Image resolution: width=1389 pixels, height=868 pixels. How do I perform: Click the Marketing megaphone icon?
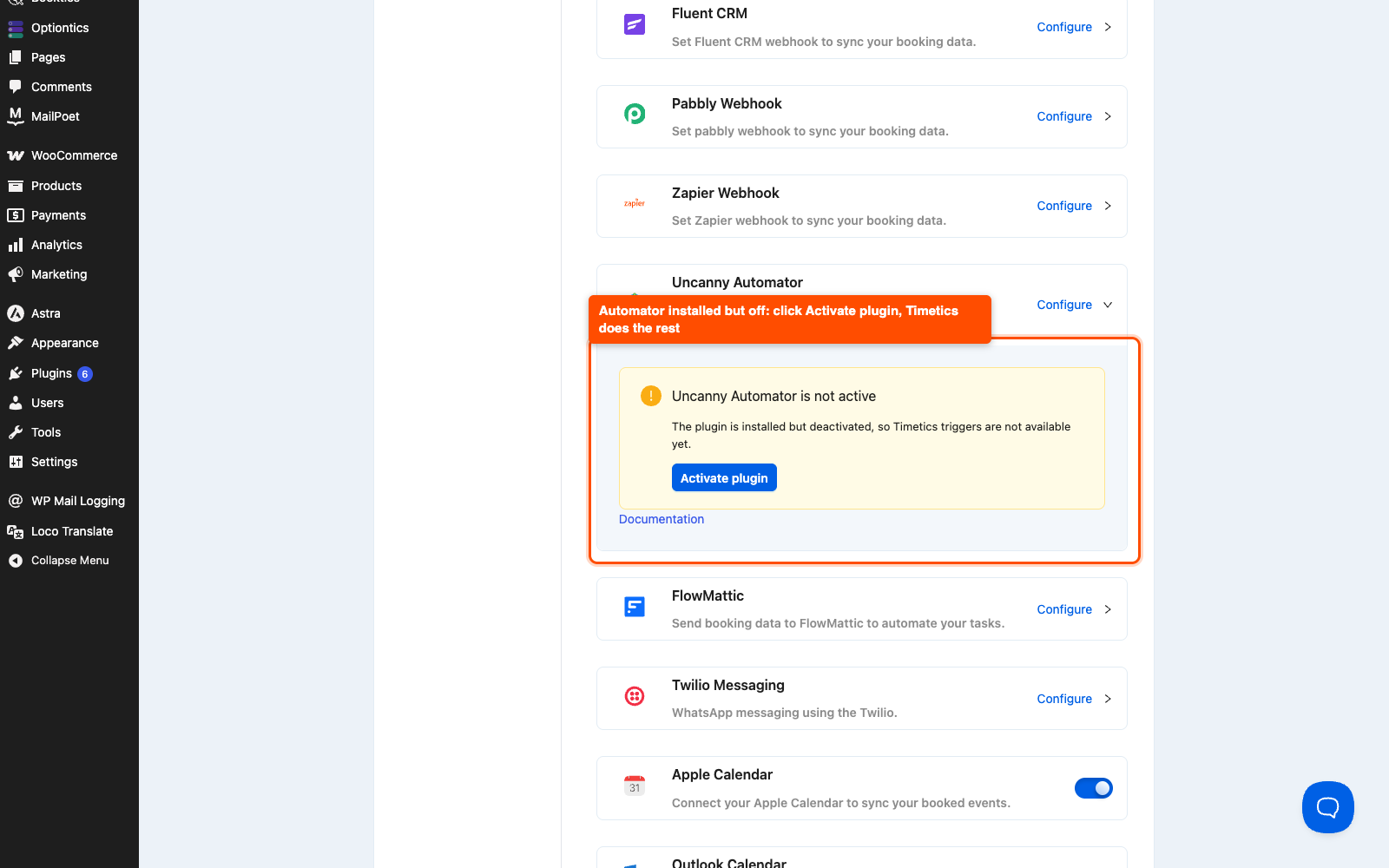[16, 274]
